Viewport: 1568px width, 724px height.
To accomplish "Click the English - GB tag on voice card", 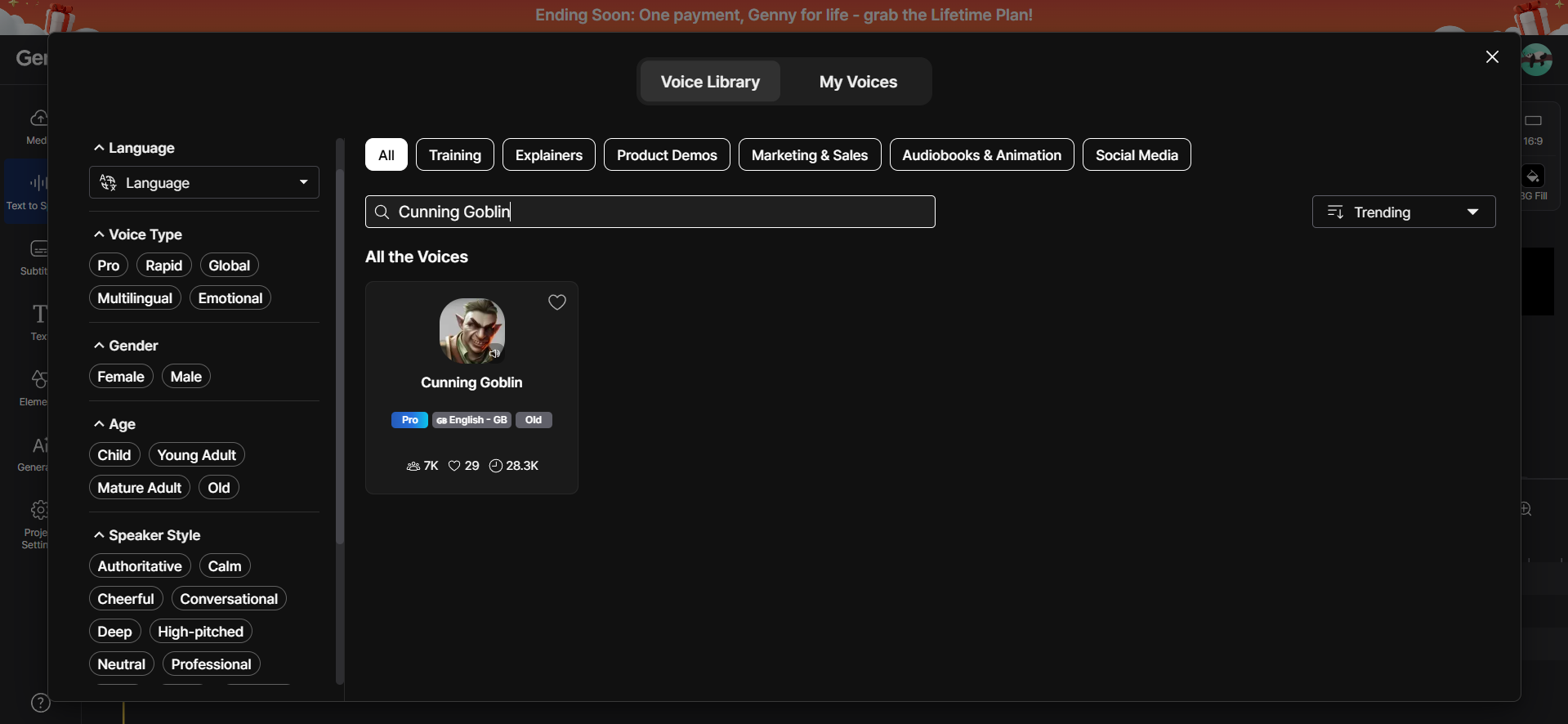I will pos(471,420).
